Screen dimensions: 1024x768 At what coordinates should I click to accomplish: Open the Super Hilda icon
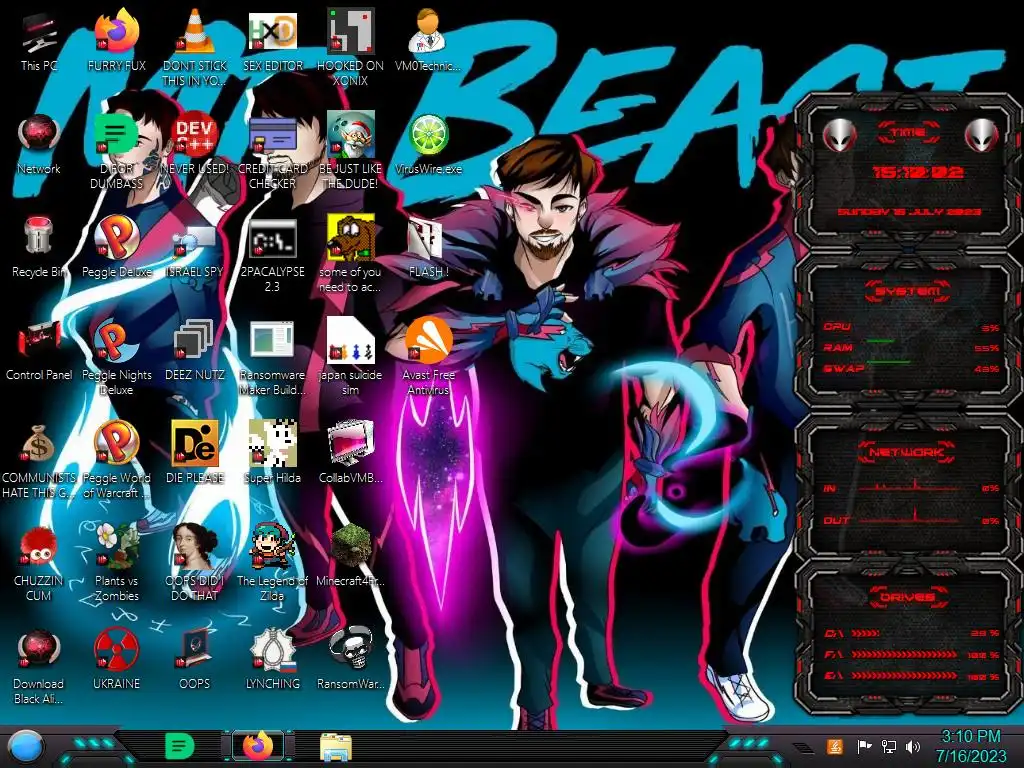pyautogui.click(x=272, y=444)
